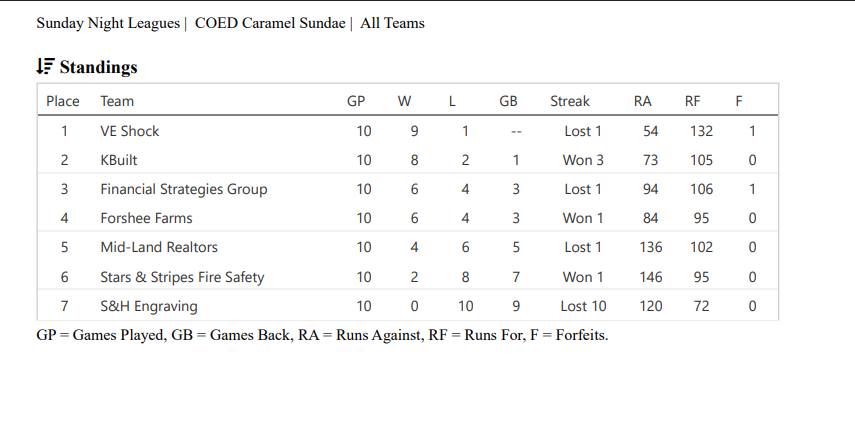Select the S&H Engraving team name
This screenshot has width=855, height=444.
coord(149,306)
